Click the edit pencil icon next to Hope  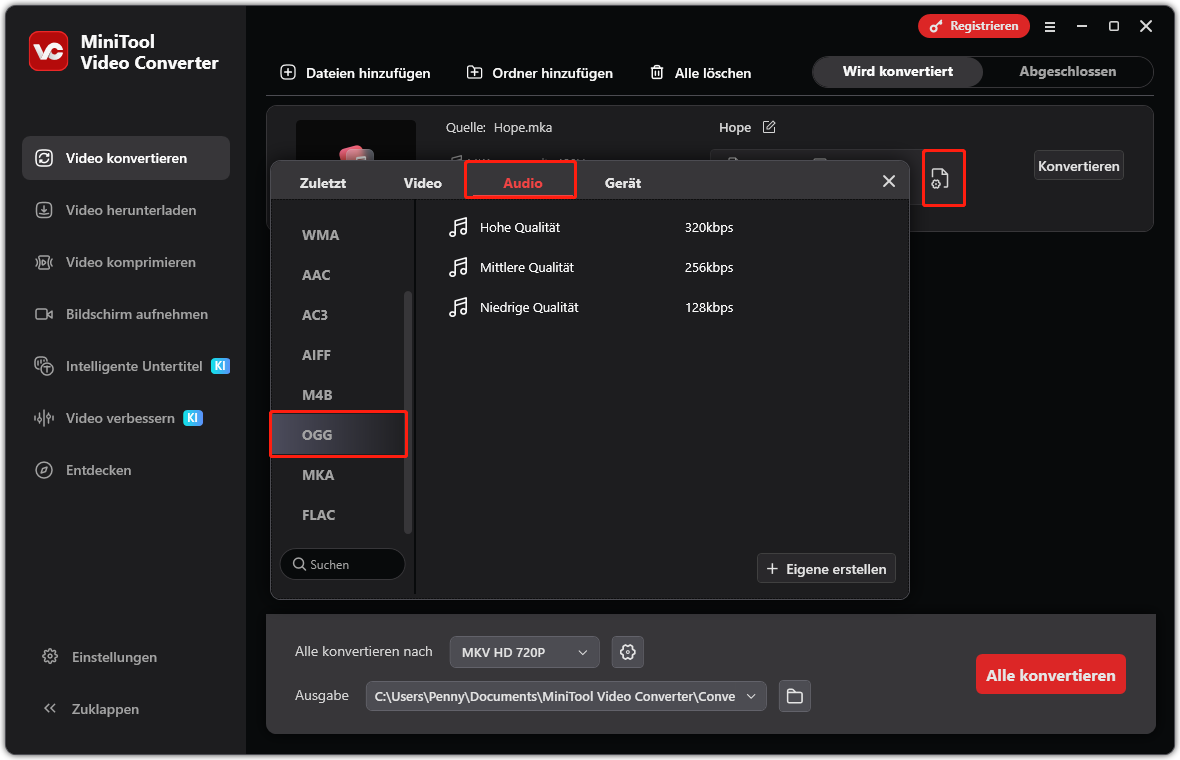click(769, 127)
